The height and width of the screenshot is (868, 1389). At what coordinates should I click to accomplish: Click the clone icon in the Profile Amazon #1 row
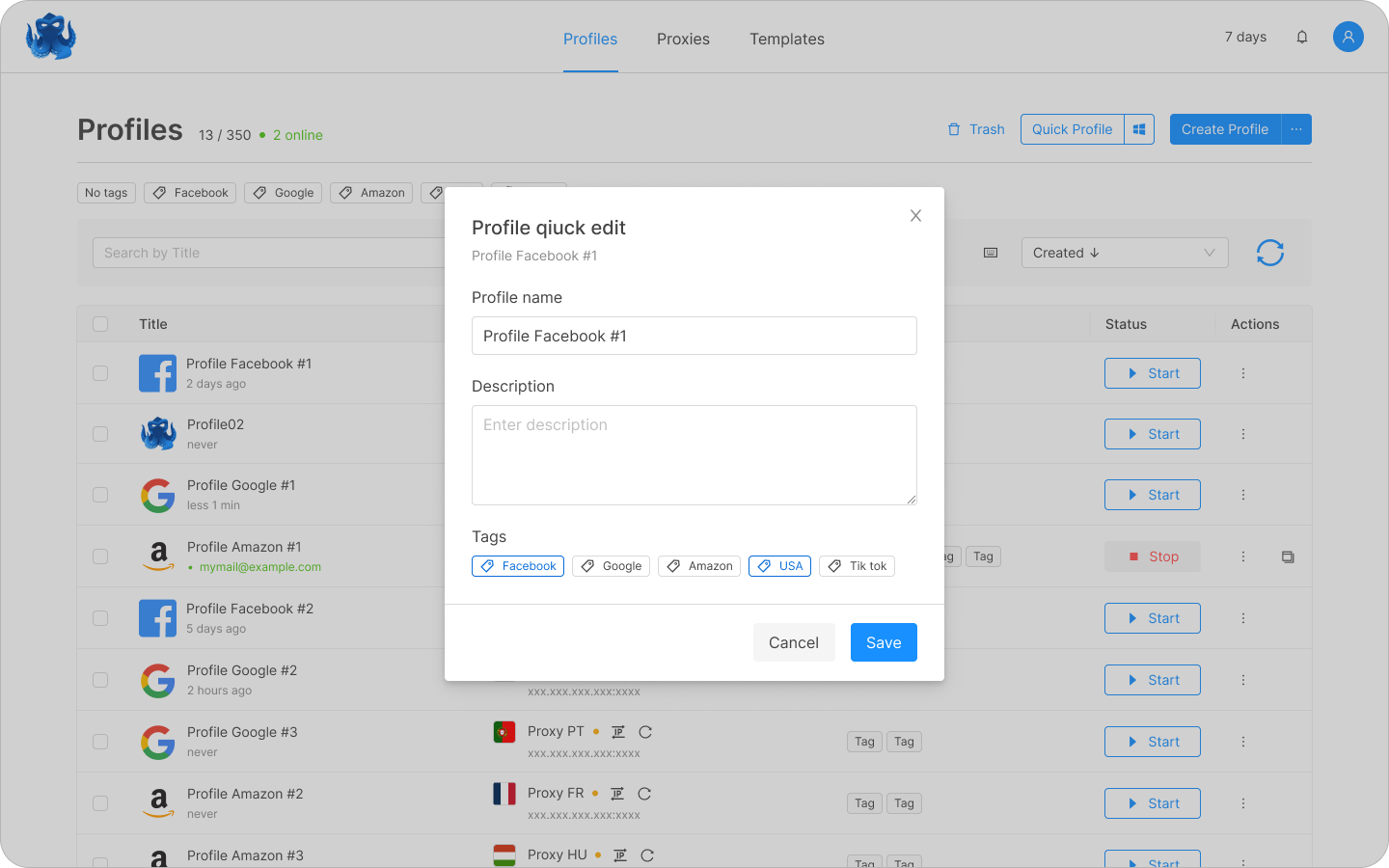(1288, 556)
